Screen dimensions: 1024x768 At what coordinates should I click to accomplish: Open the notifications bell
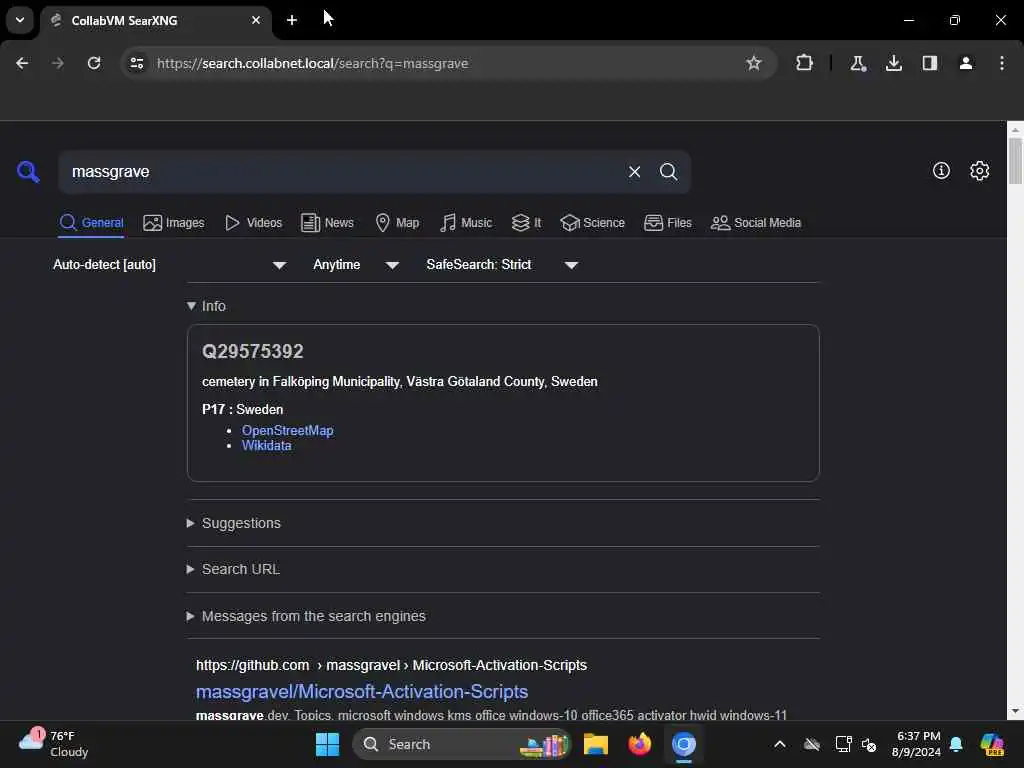[x=956, y=744]
